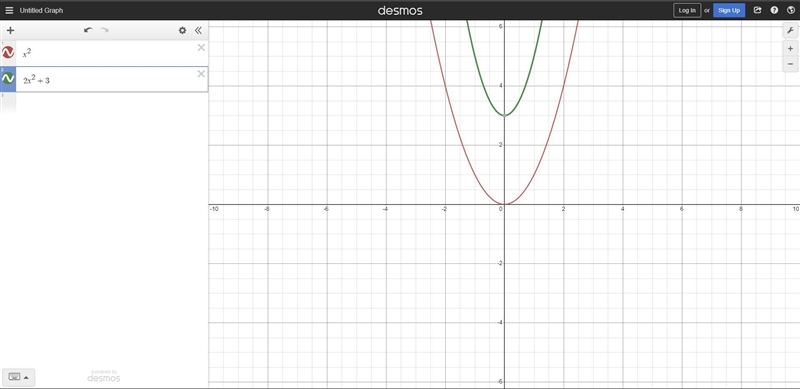Delete the 2x²+3 expression

[x=201, y=74]
